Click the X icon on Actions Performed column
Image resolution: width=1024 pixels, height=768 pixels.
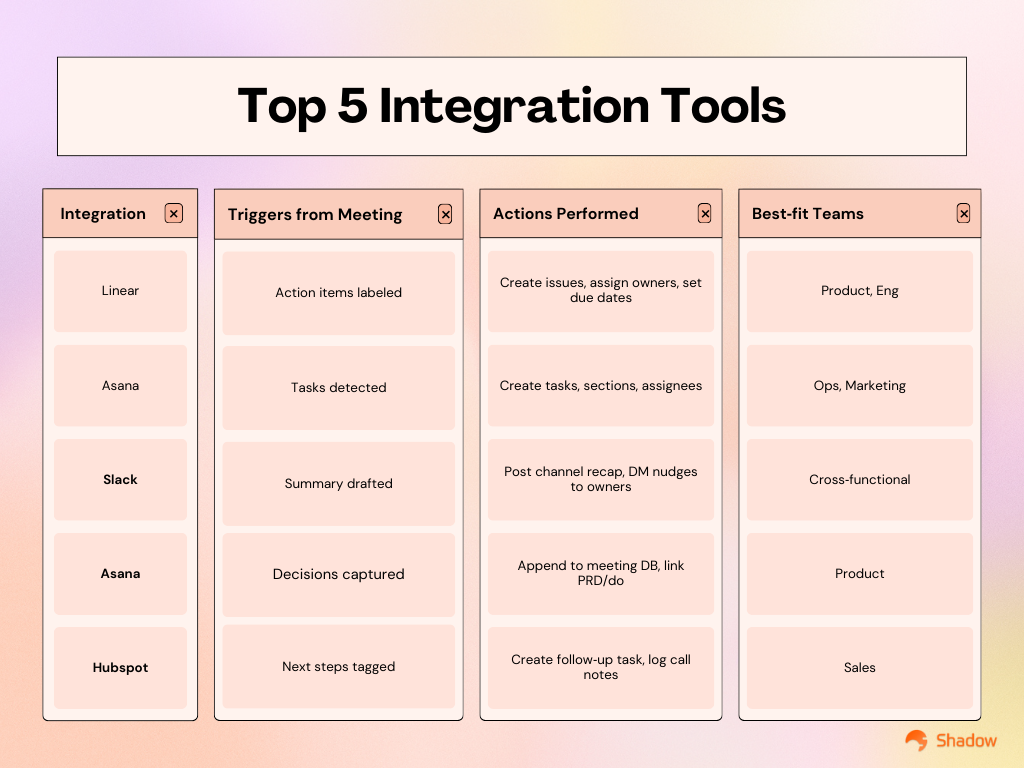(x=704, y=213)
